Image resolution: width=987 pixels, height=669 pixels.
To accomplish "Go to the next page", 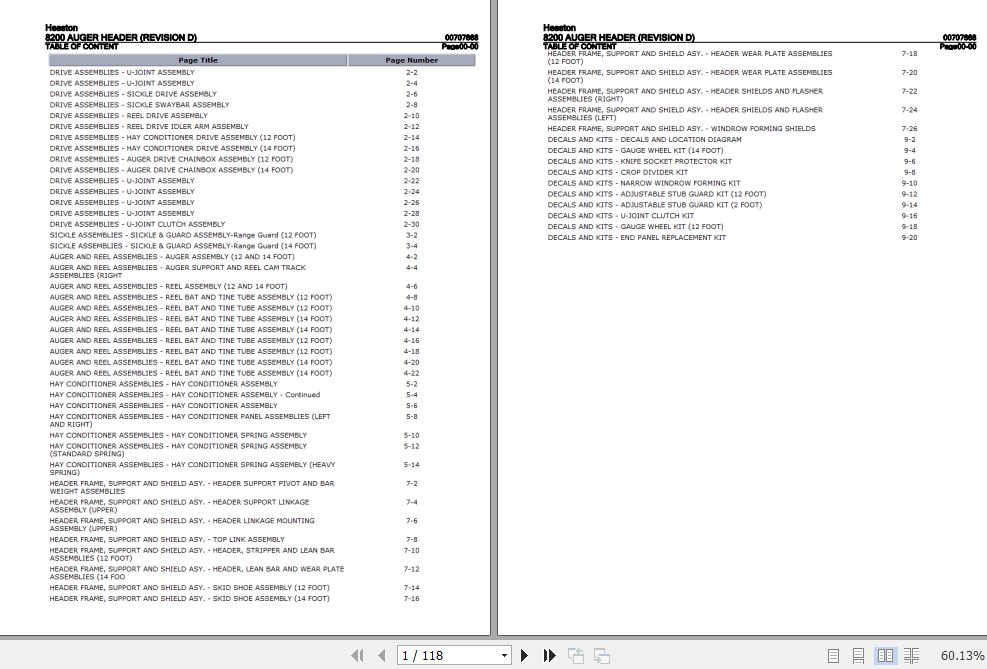I will [x=524, y=655].
